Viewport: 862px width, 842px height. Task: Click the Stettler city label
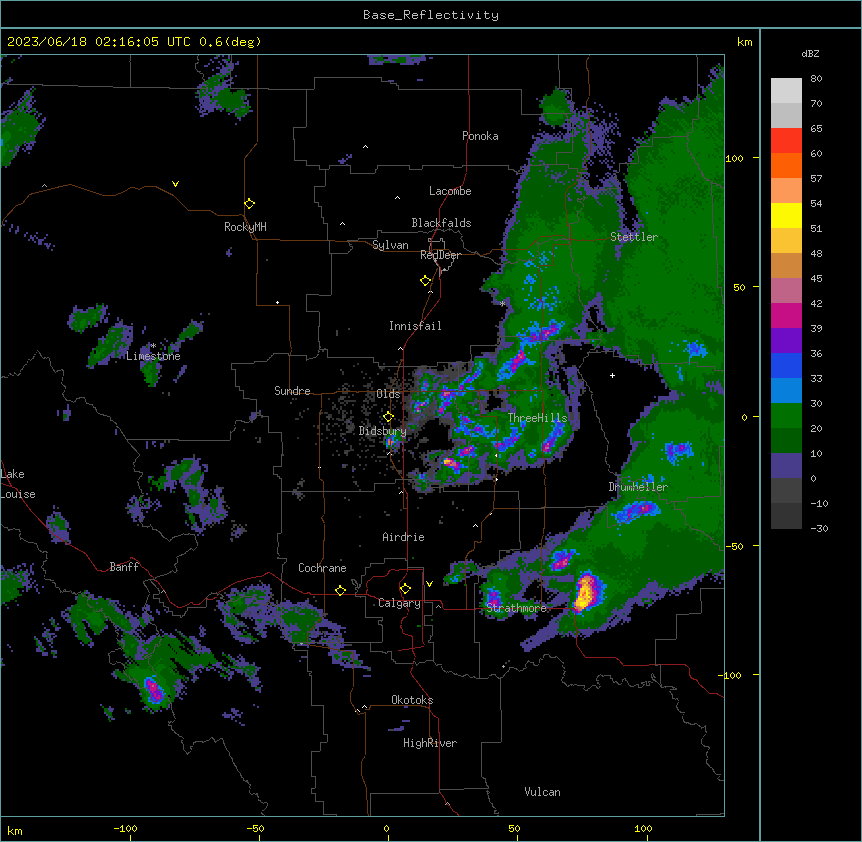(634, 237)
